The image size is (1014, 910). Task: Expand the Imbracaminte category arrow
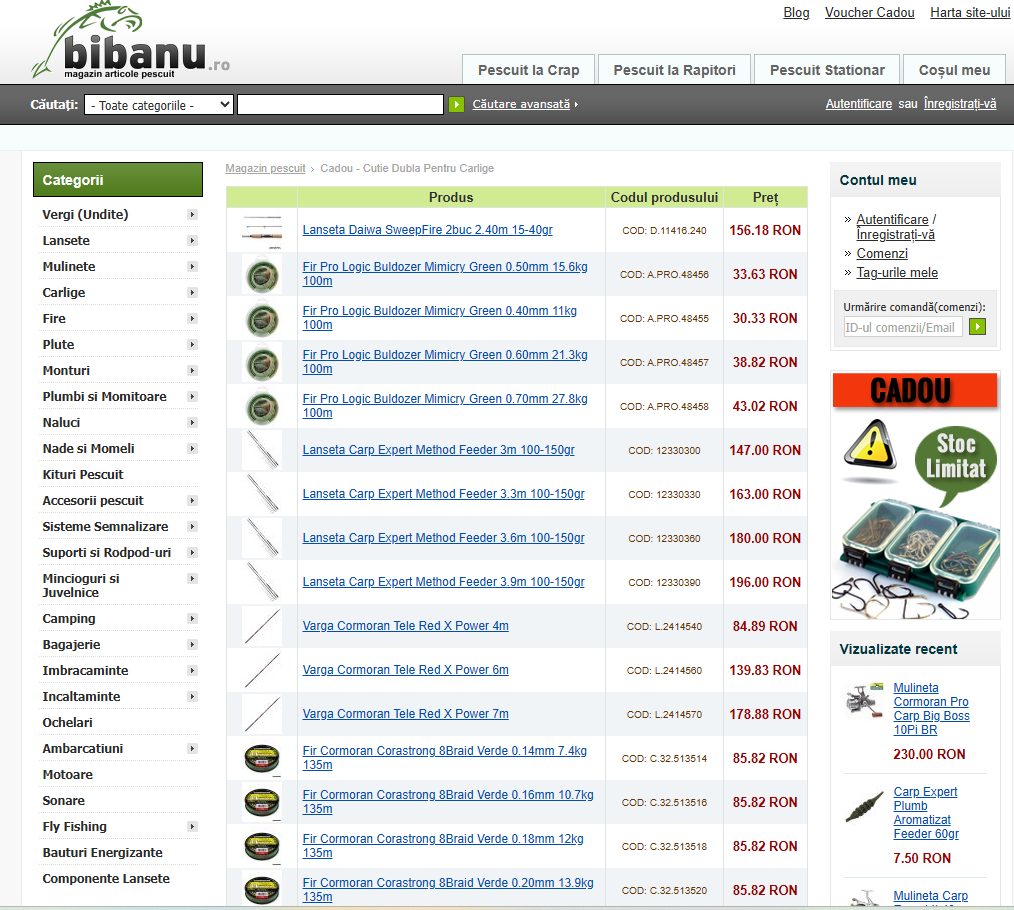pos(192,671)
